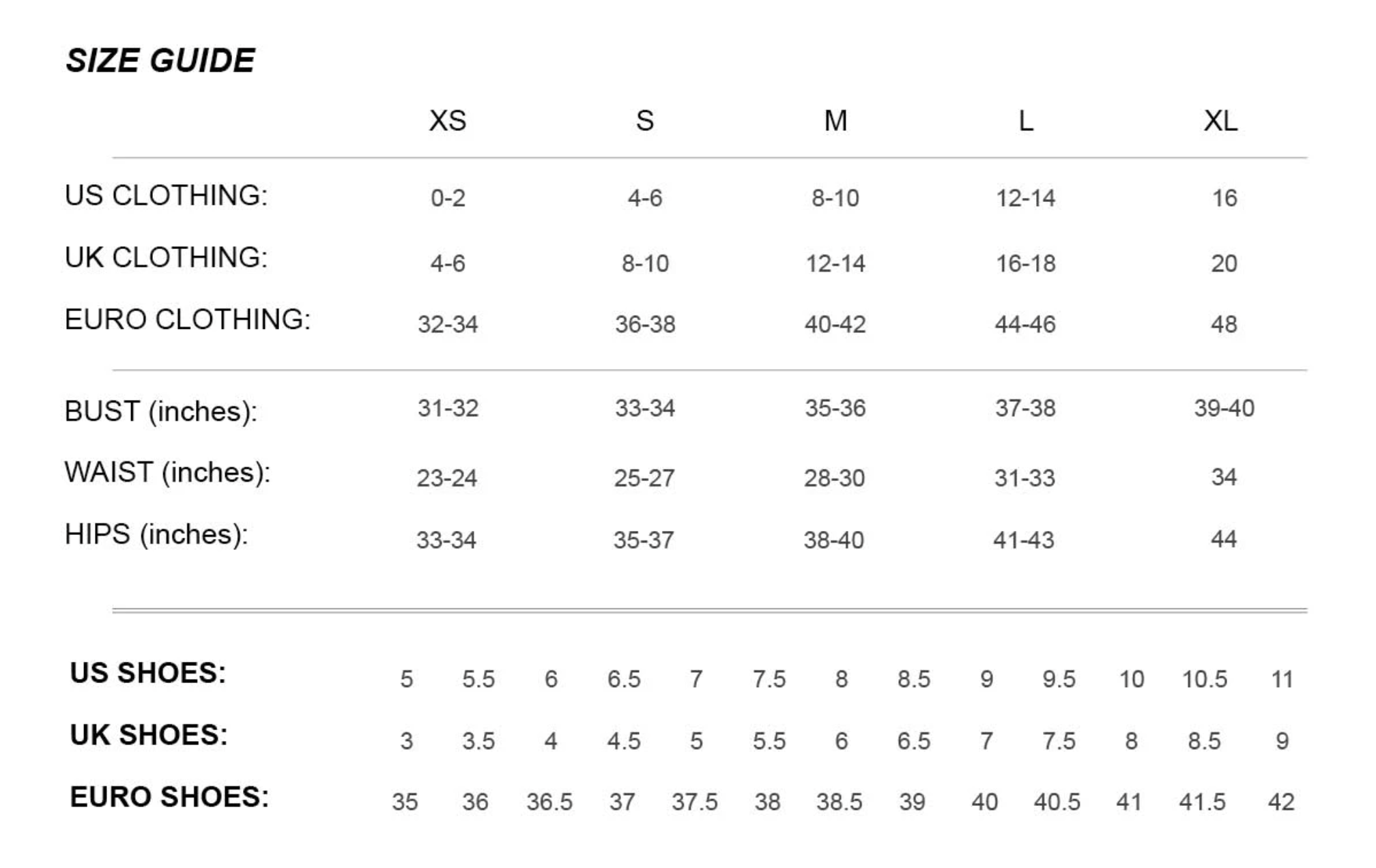Screen dimensions: 1376x868
Task: Click the WAIST (inches) row label
Action: point(168,472)
